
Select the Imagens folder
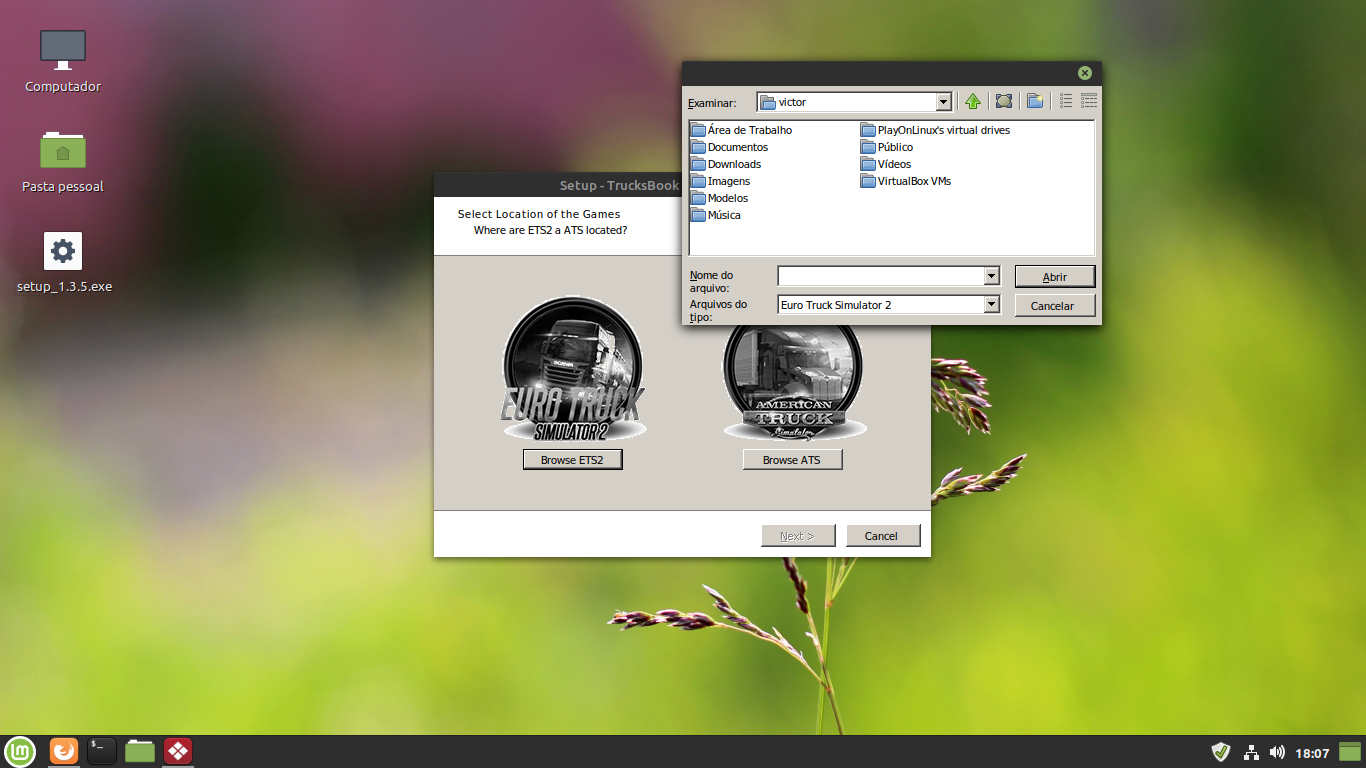(720, 181)
